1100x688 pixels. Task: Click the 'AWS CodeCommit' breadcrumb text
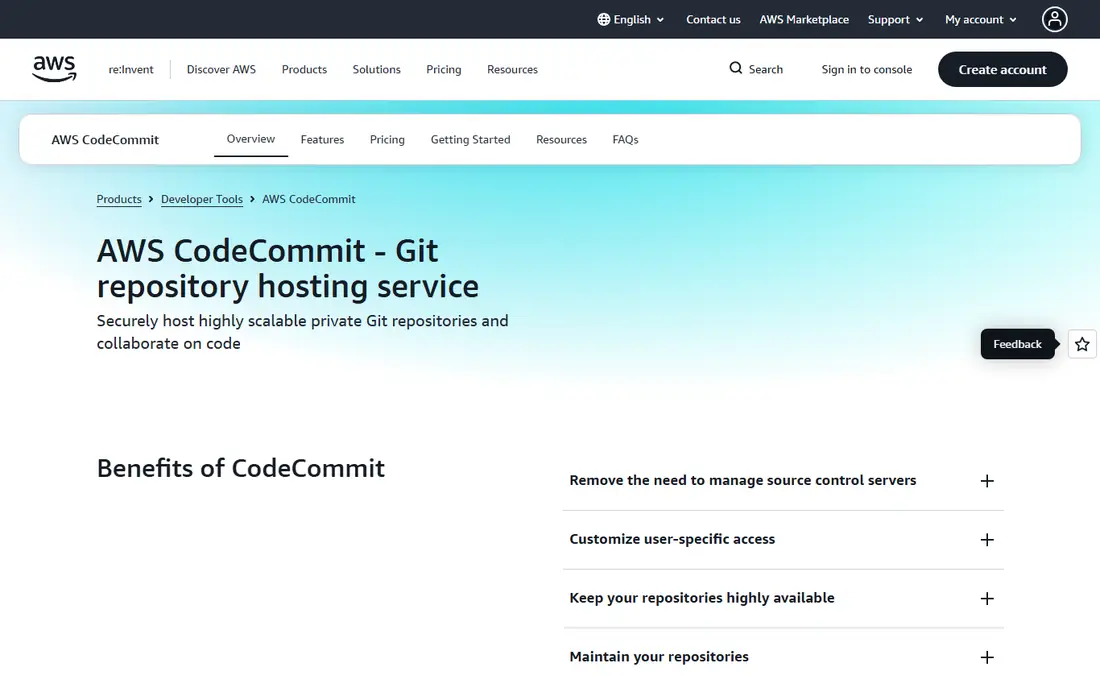309,199
